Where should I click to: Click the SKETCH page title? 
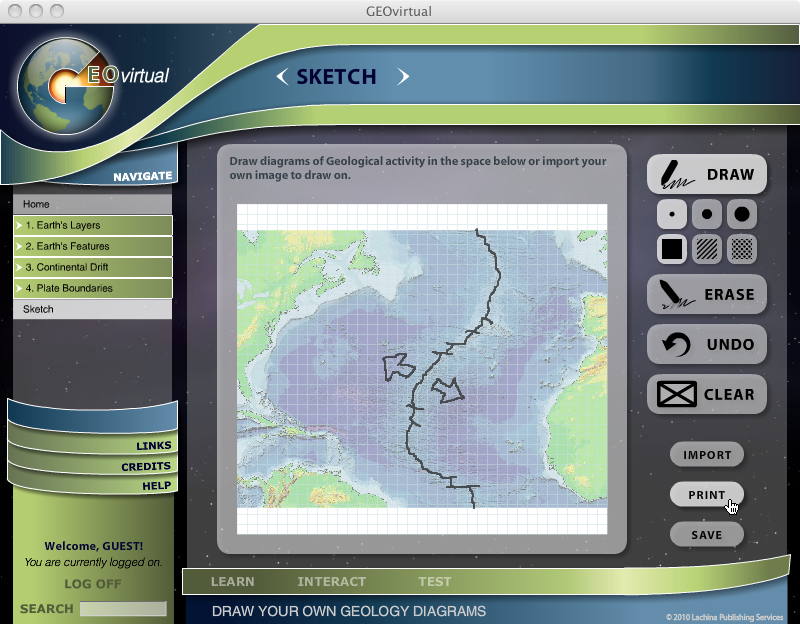[336, 77]
